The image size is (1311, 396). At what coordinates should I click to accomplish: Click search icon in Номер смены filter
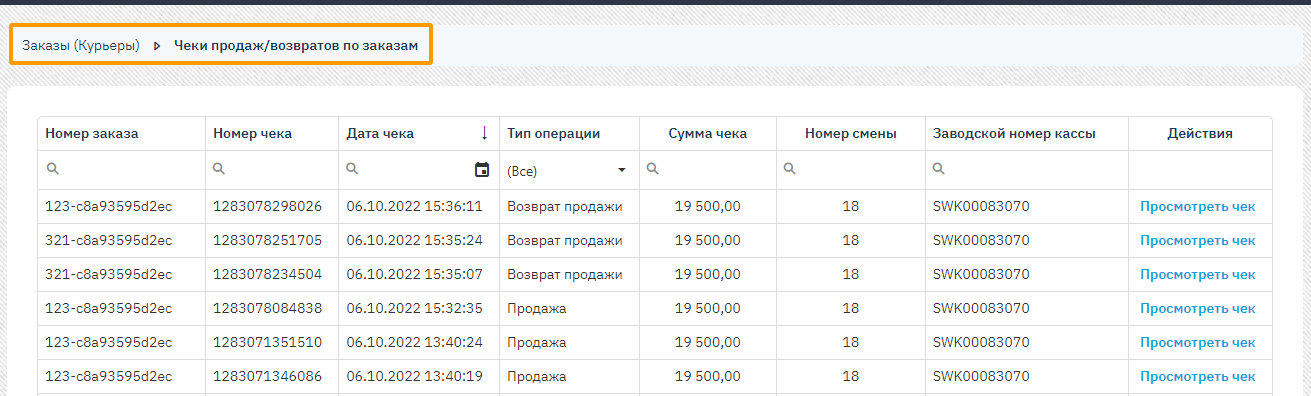coord(789,170)
